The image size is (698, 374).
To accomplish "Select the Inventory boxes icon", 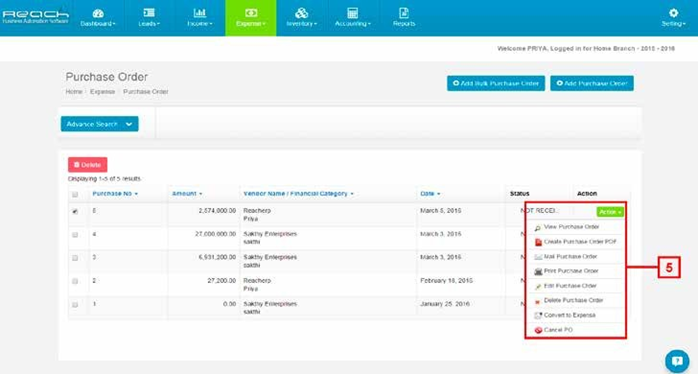I will point(301,13).
